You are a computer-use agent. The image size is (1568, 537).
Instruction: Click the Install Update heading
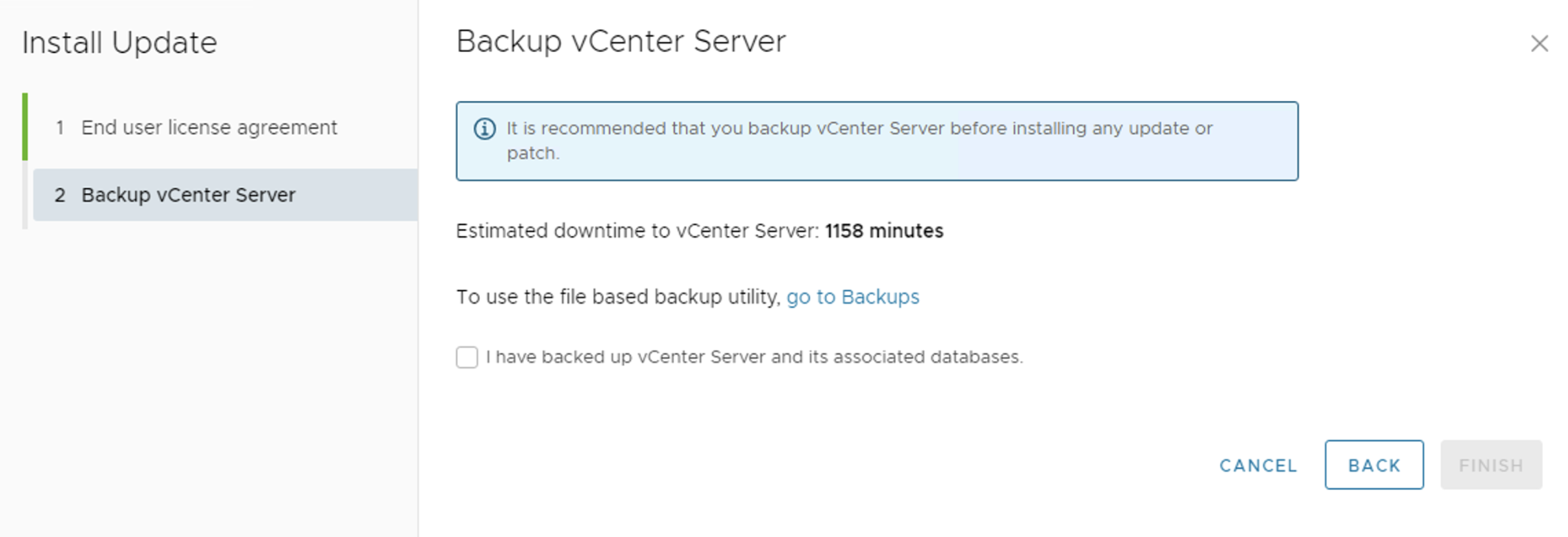[119, 43]
